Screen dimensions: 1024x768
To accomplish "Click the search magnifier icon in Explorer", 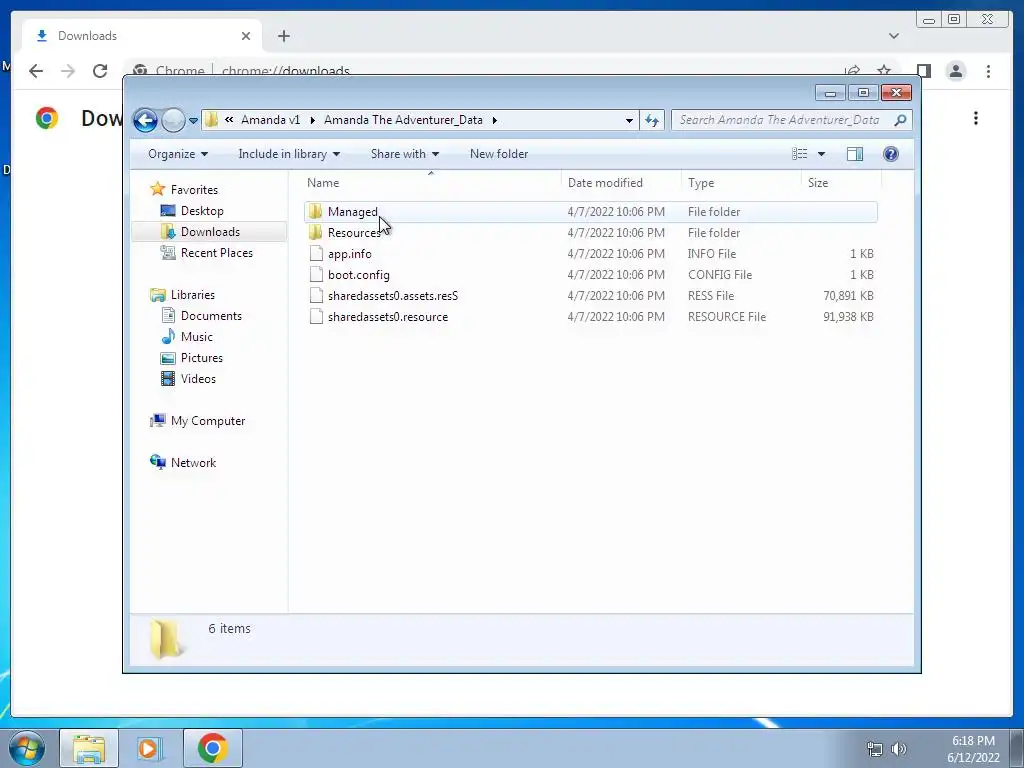I will 901,120.
